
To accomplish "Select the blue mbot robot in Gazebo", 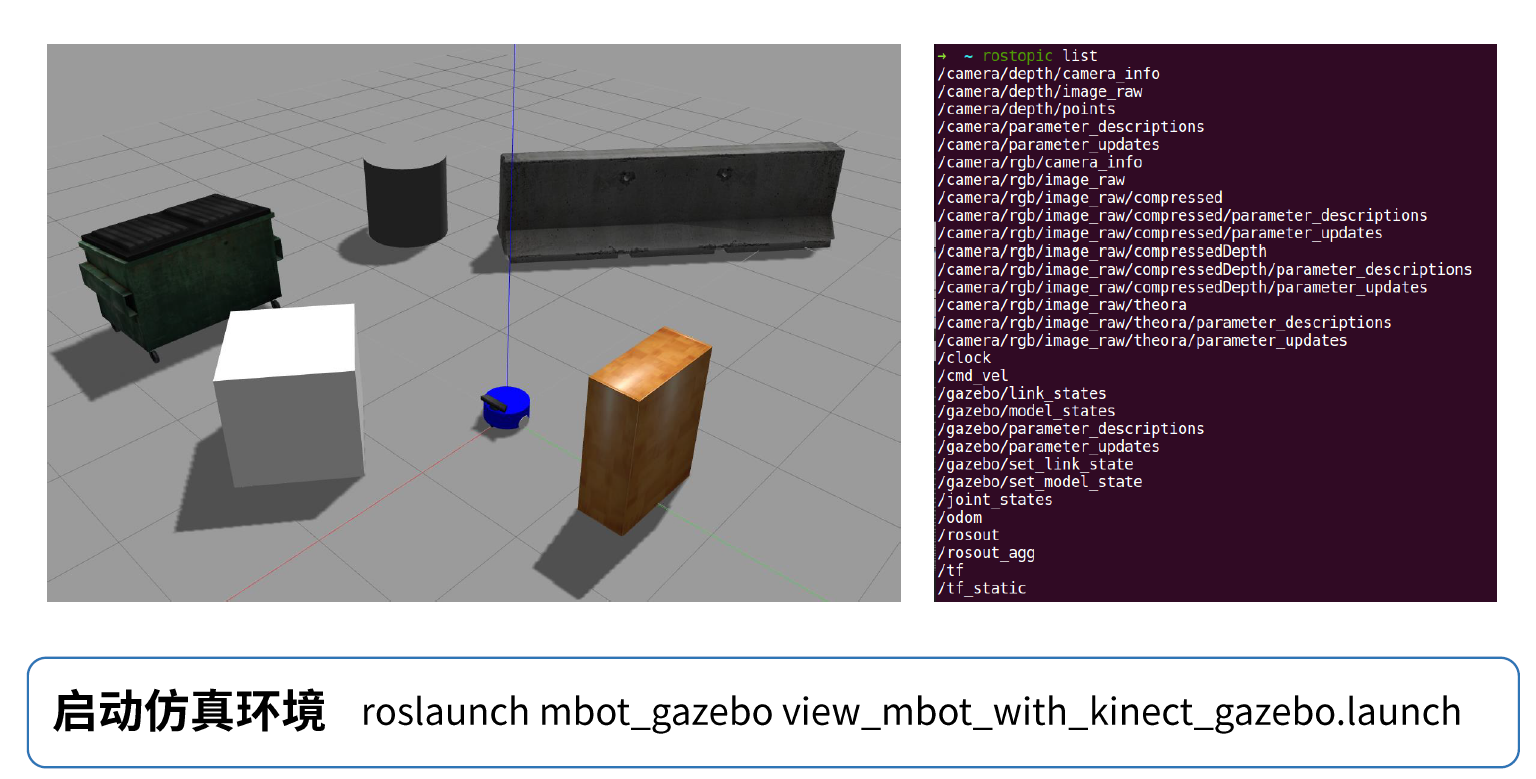I will point(506,408).
